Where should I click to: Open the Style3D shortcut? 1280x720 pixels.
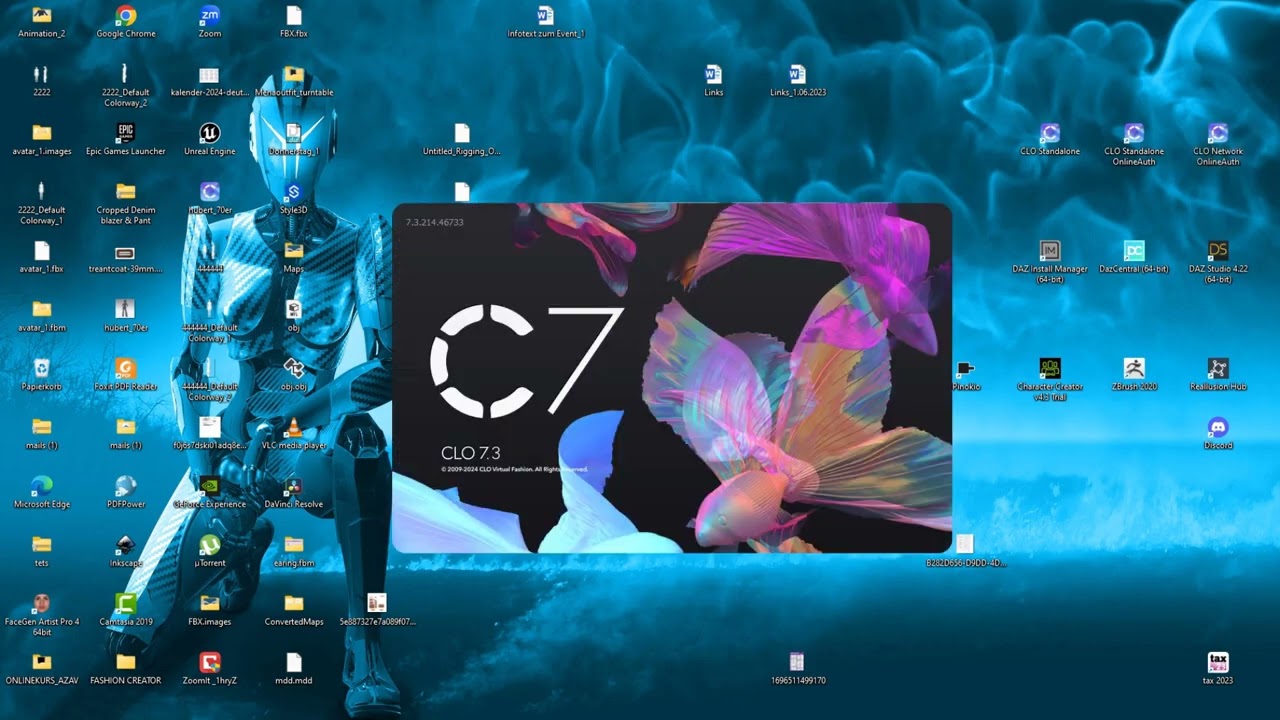point(293,191)
